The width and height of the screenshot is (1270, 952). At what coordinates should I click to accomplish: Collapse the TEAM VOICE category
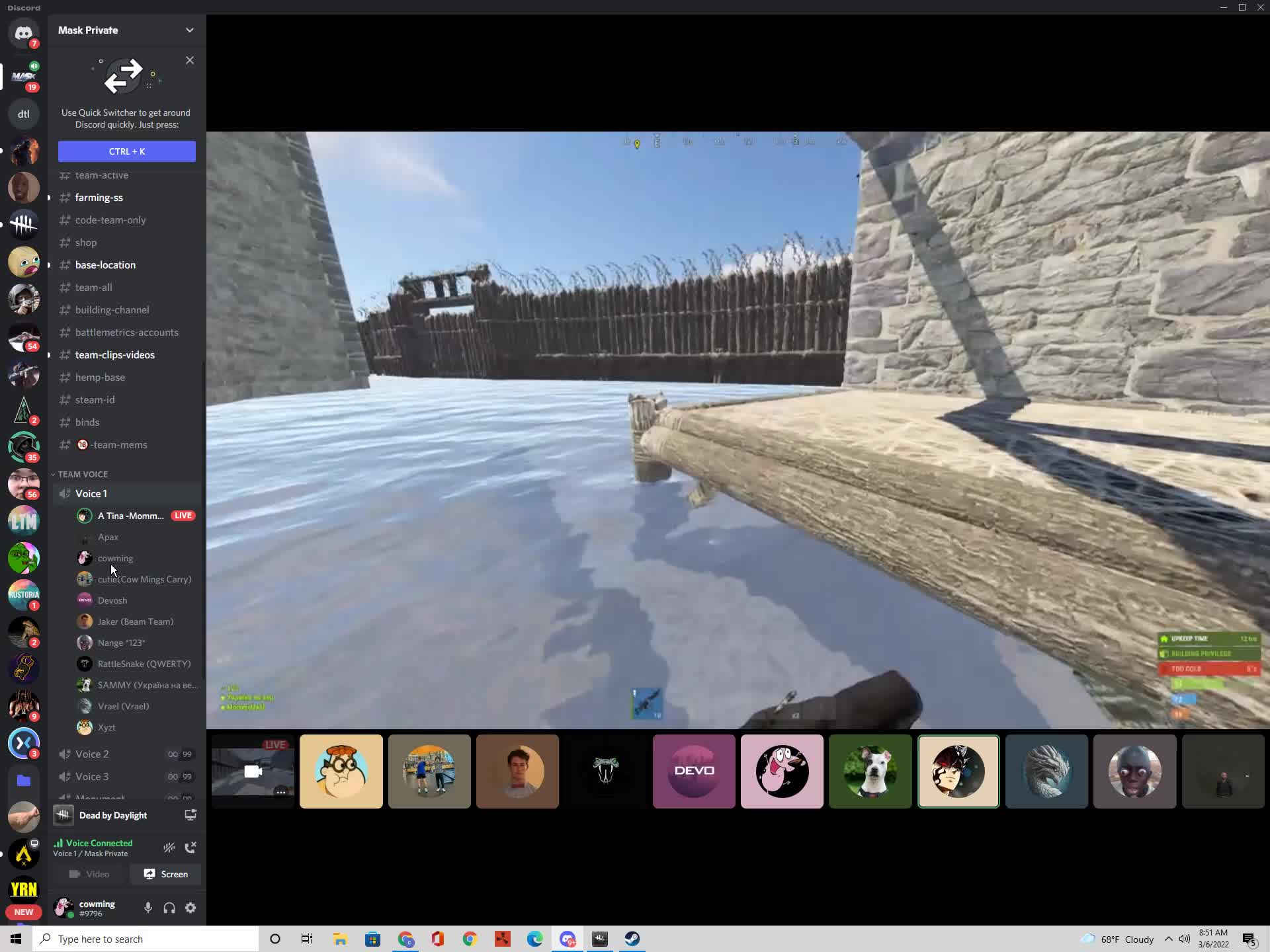[x=83, y=474]
